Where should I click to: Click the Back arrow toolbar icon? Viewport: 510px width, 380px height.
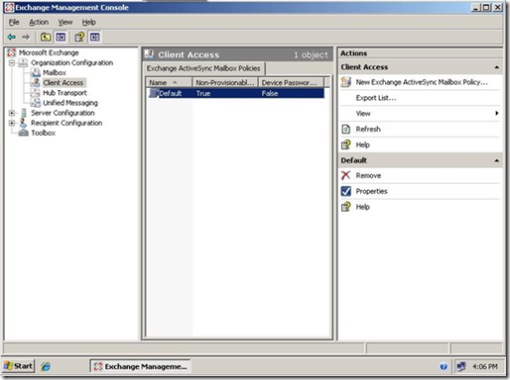tap(12, 37)
